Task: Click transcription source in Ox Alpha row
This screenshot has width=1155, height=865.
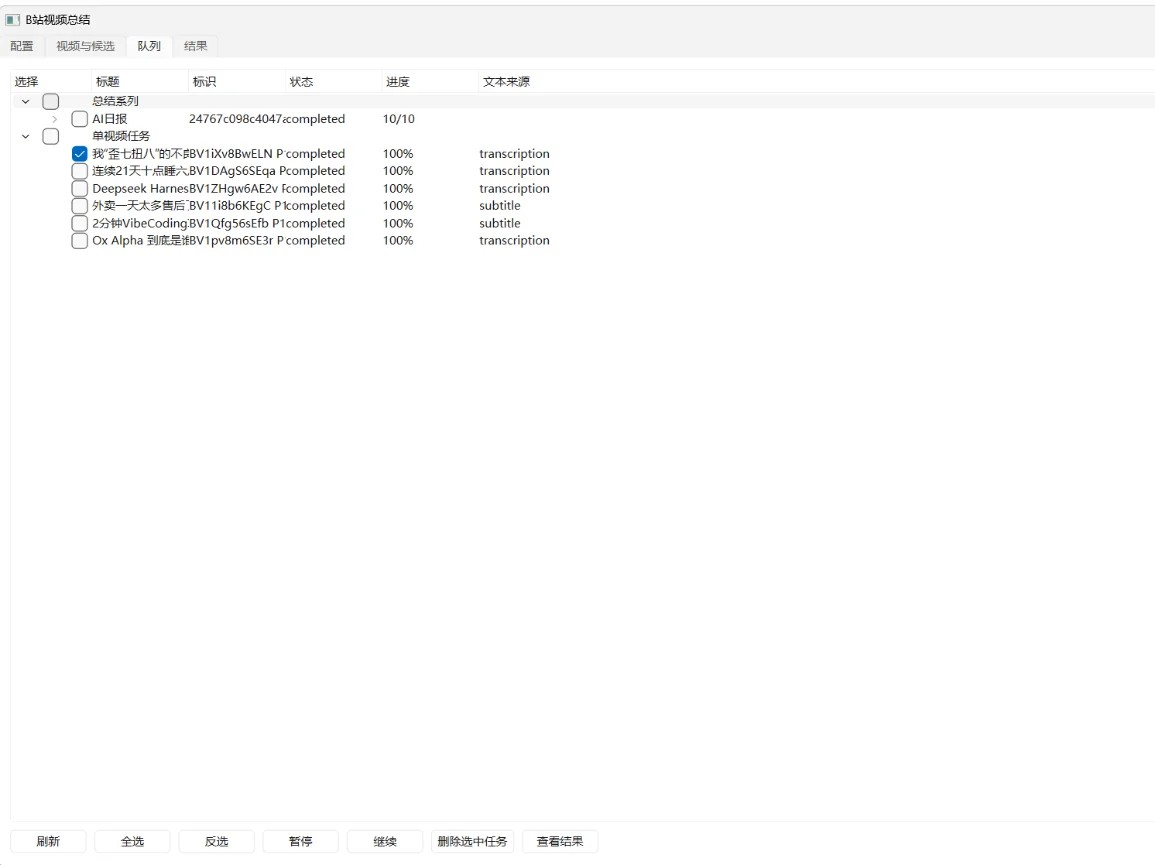Action: tap(514, 240)
